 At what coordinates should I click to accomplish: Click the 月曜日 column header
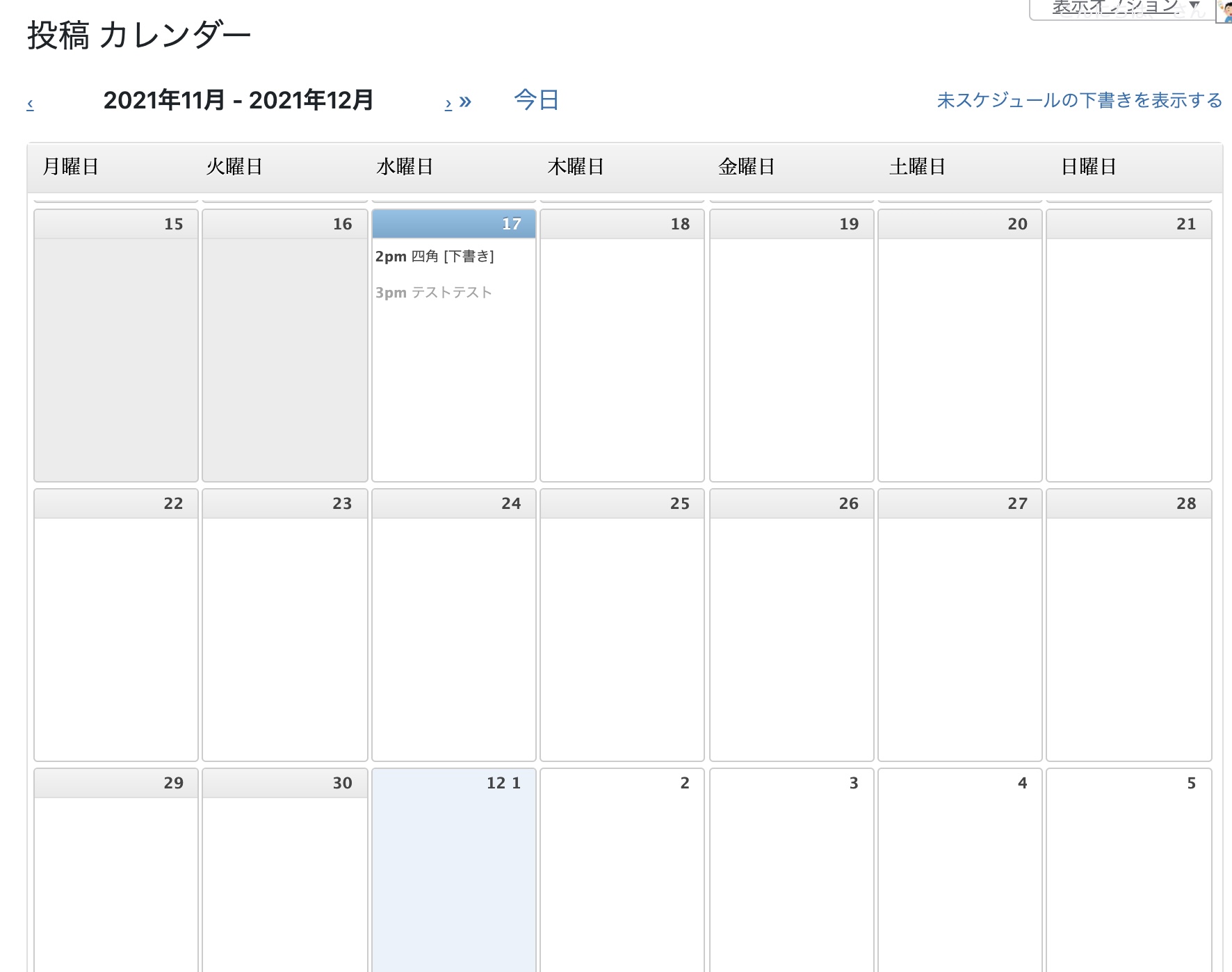pos(71,167)
